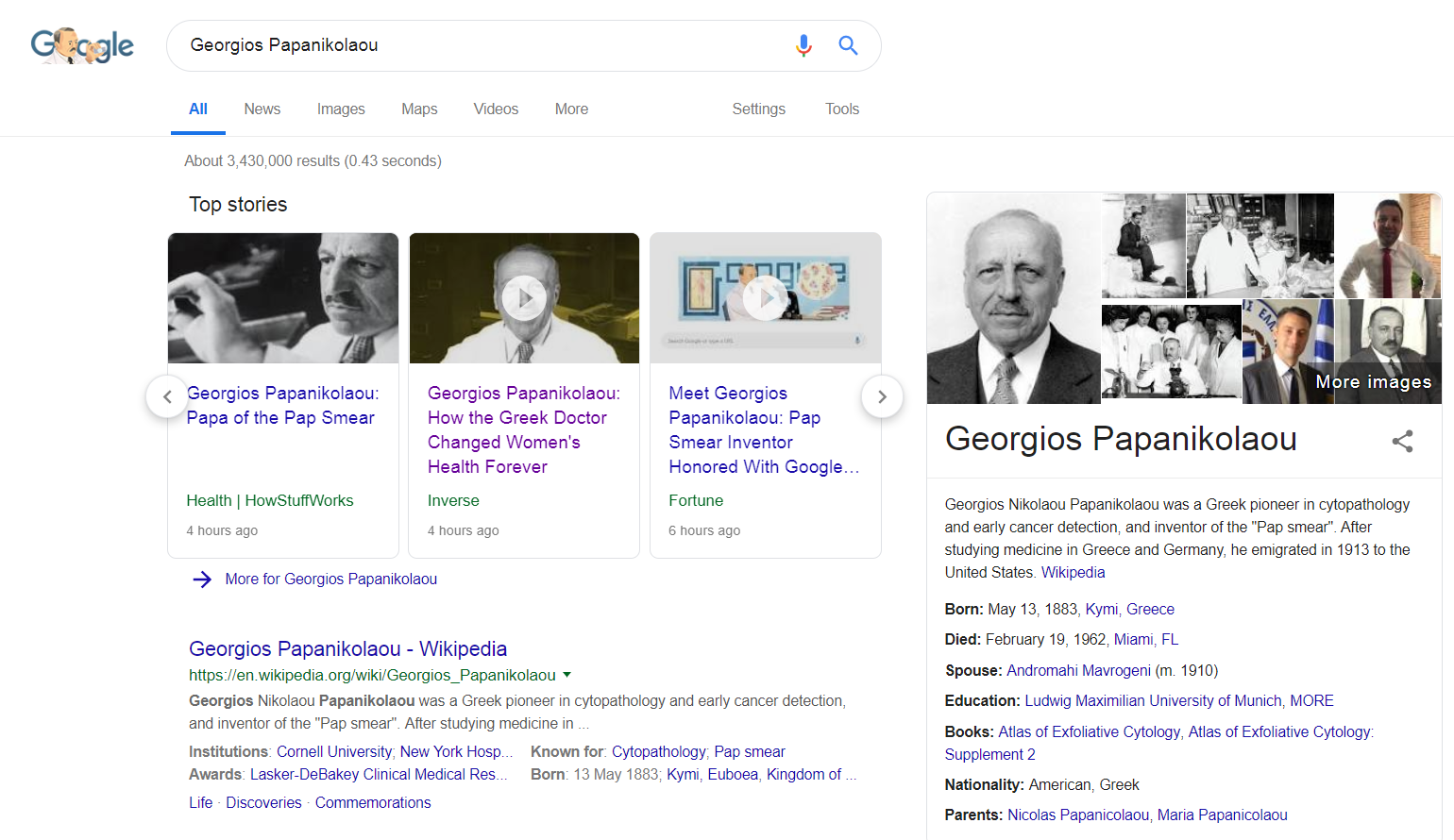This screenshot has width=1454, height=840.
Task: Open the More search category menu
Action: [x=571, y=109]
